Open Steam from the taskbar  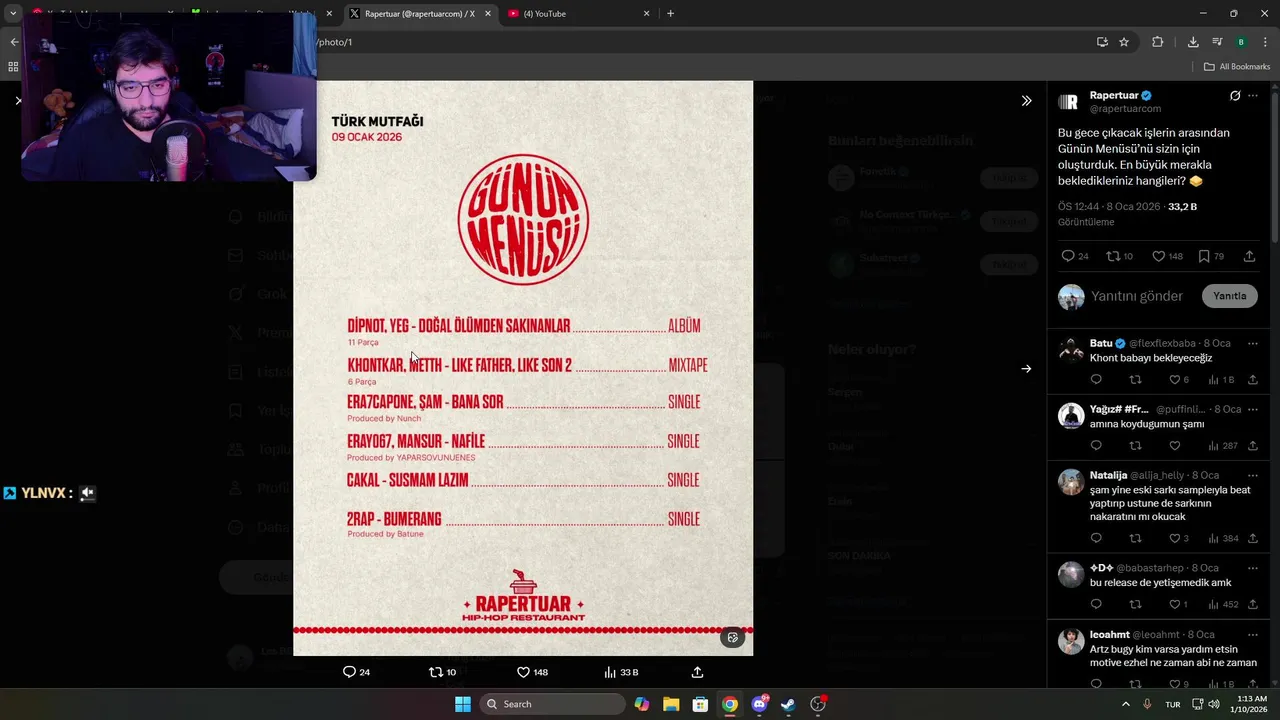[x=788, y=704]
